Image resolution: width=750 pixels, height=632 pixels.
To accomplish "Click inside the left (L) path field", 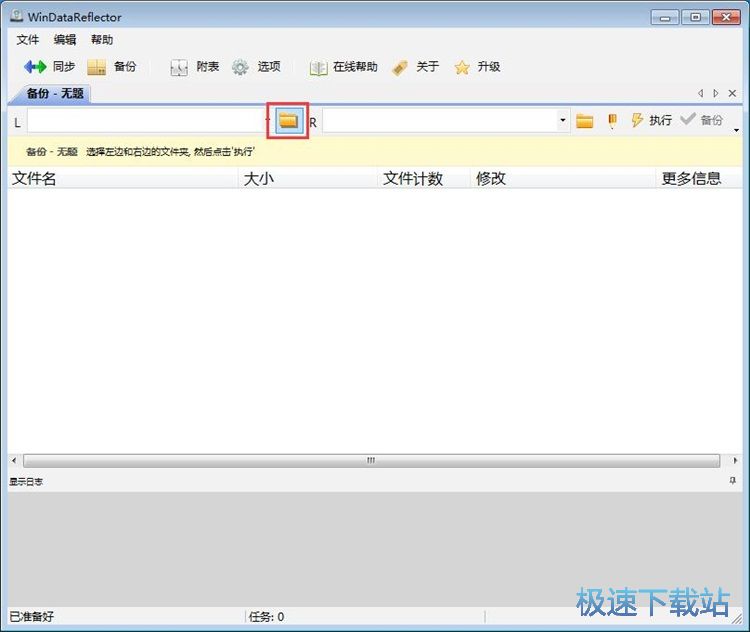I will [146, 121].
